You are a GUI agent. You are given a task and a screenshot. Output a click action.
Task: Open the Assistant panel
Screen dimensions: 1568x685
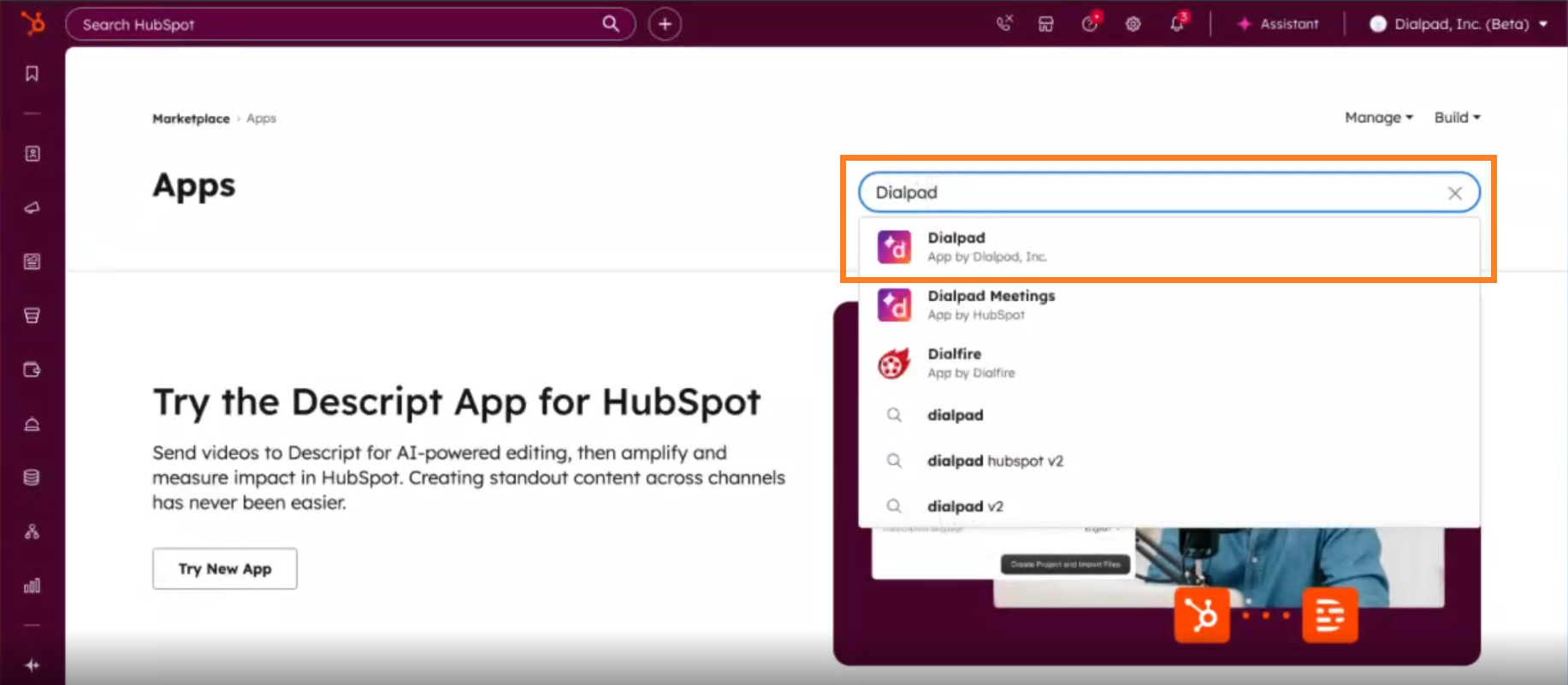(1278, 24)
